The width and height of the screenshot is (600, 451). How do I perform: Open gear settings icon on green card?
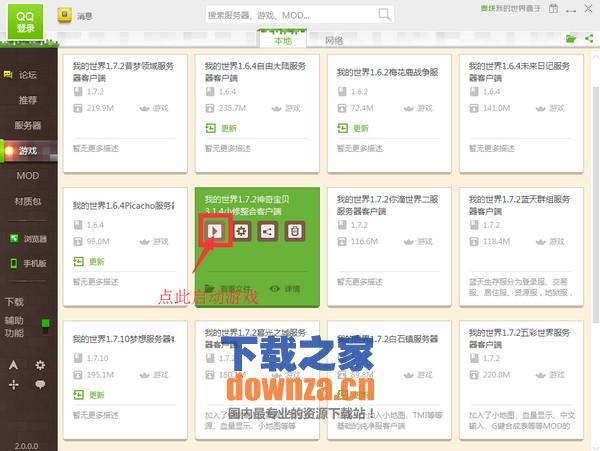[241, 231]
